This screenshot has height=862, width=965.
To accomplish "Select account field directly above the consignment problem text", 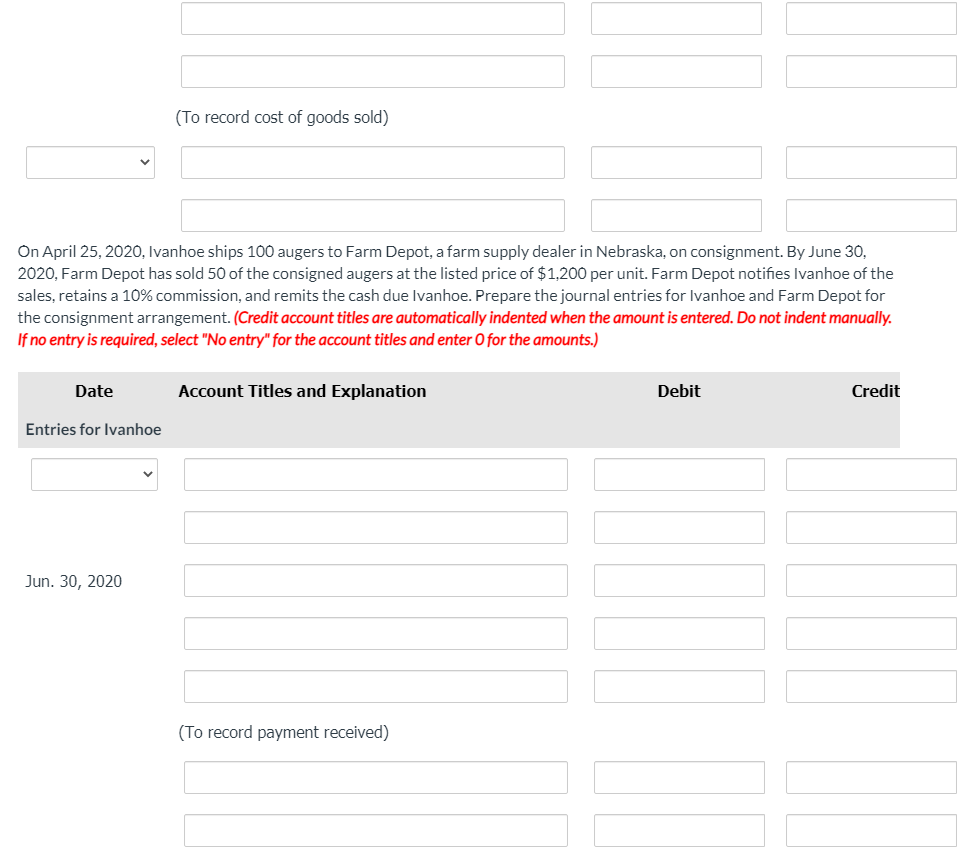I will pos(373,215).
